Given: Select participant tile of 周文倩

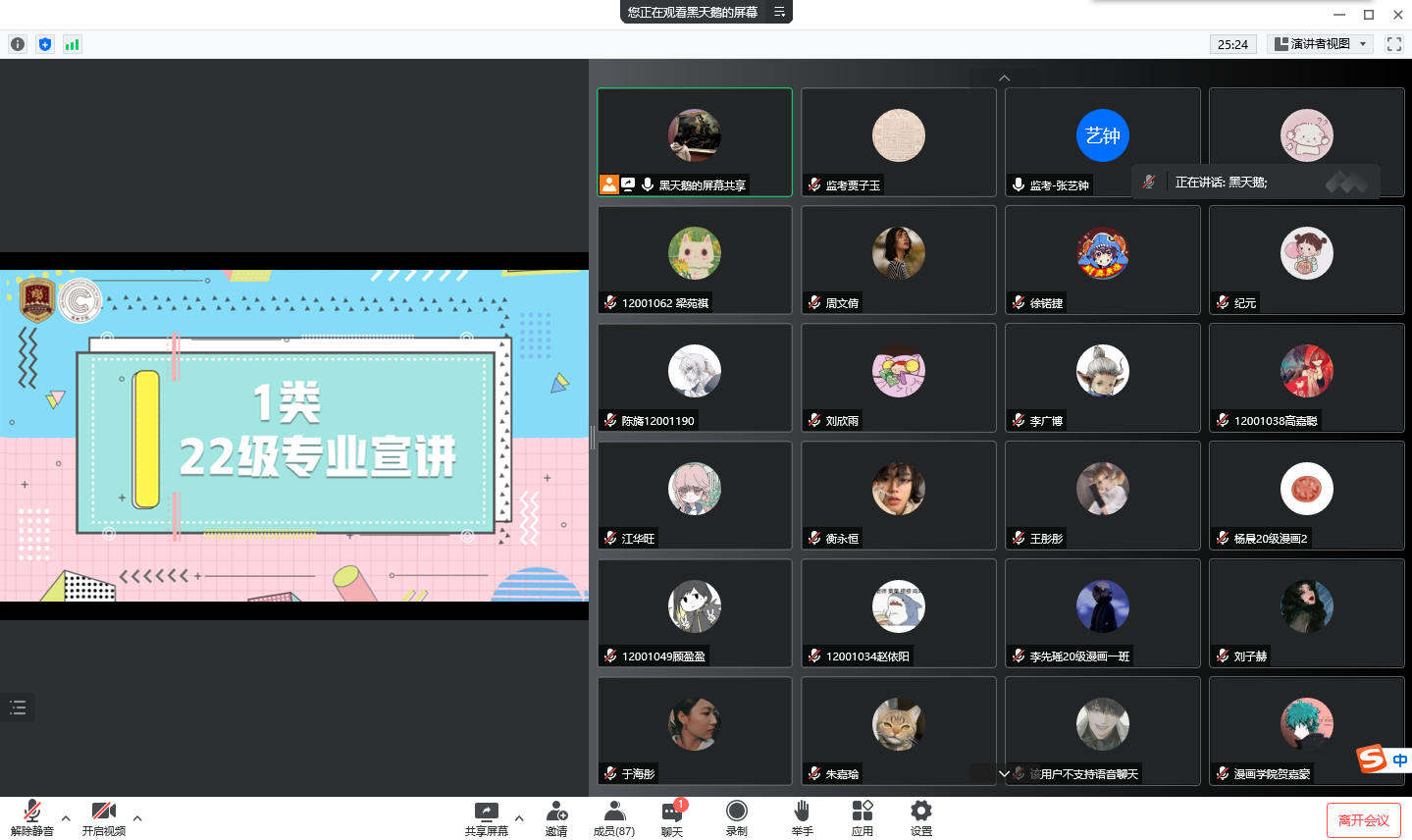Looking at the screenshot, I should [x=898, y=260].
